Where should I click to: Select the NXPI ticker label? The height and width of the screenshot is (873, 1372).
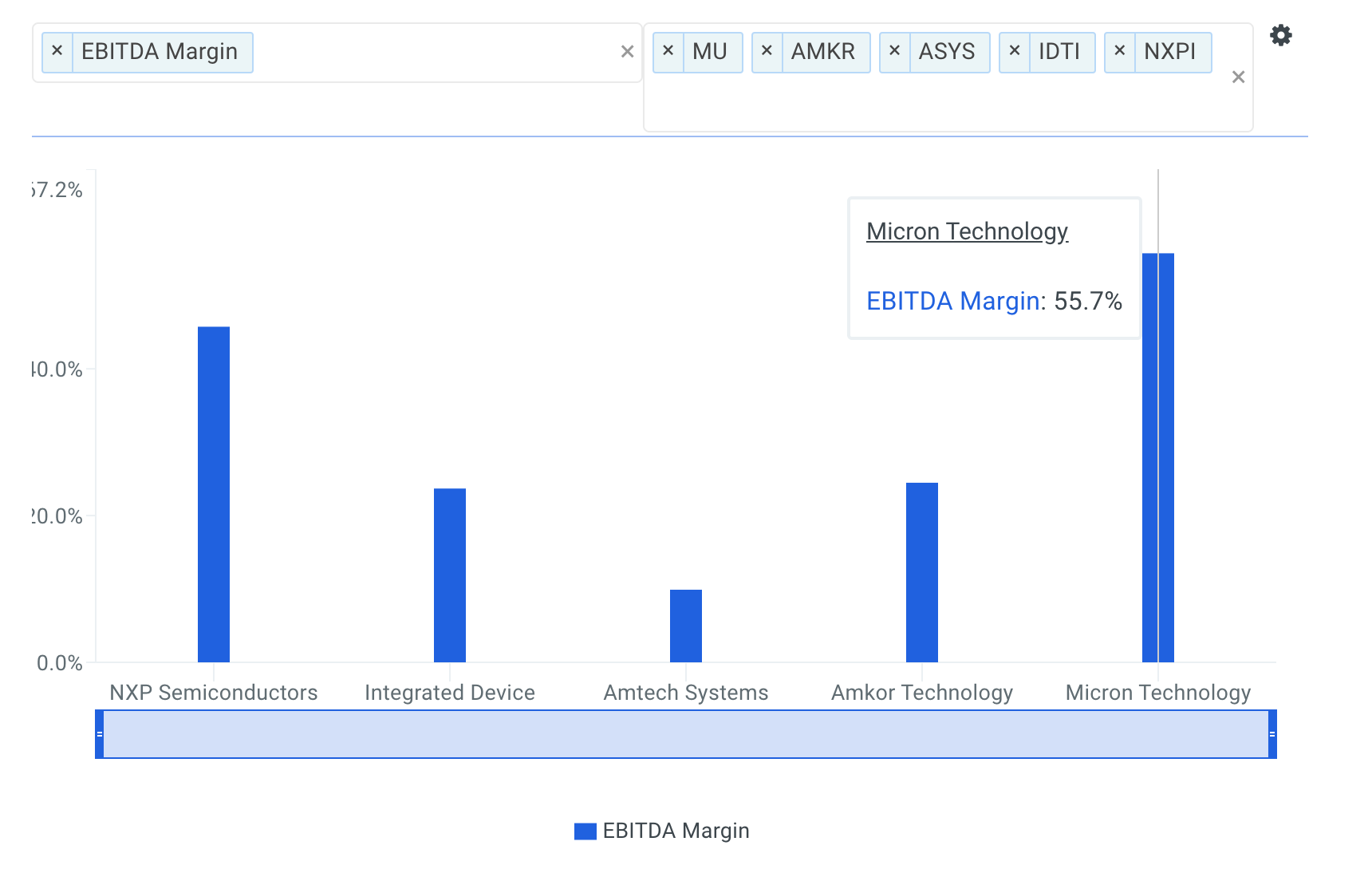[x=1170, y=52]
